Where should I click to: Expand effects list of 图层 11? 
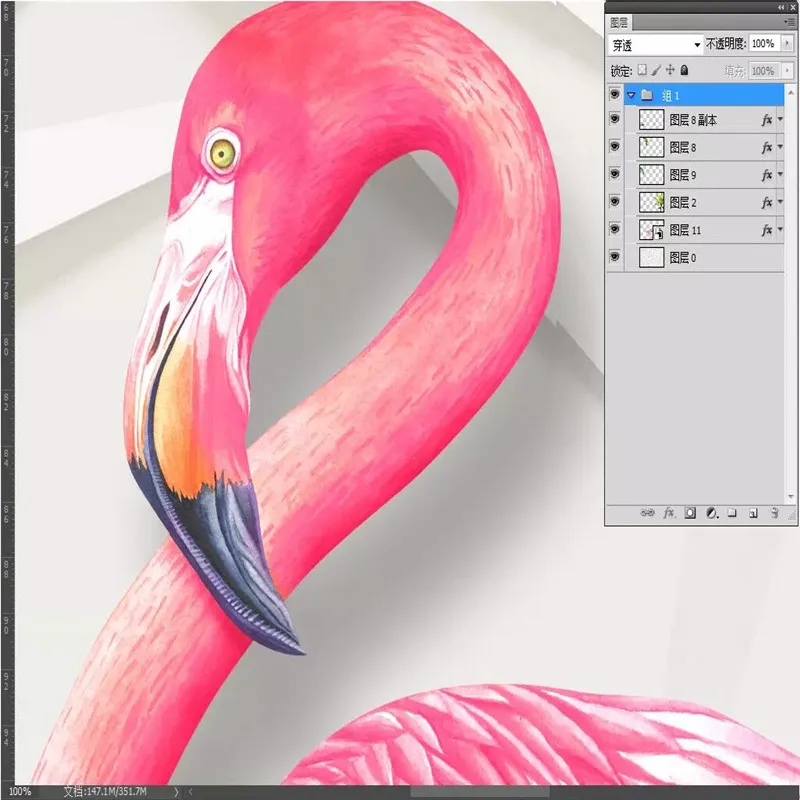pyautogui.click(x=780, y=230)
